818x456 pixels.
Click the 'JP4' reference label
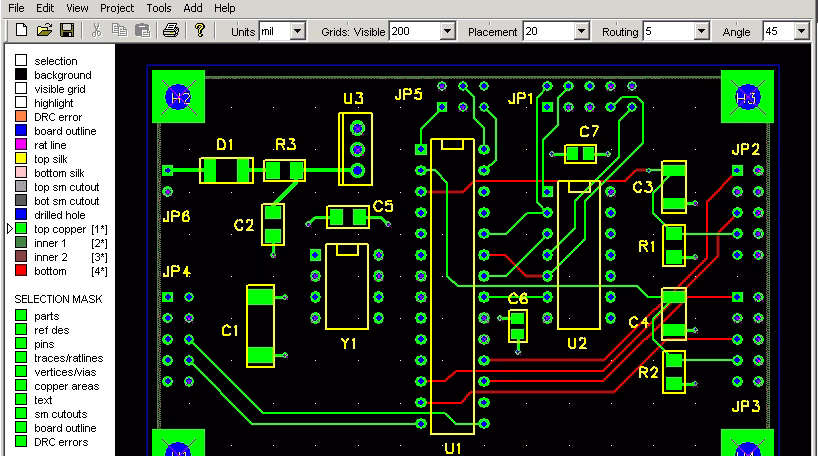pos(176,271)
